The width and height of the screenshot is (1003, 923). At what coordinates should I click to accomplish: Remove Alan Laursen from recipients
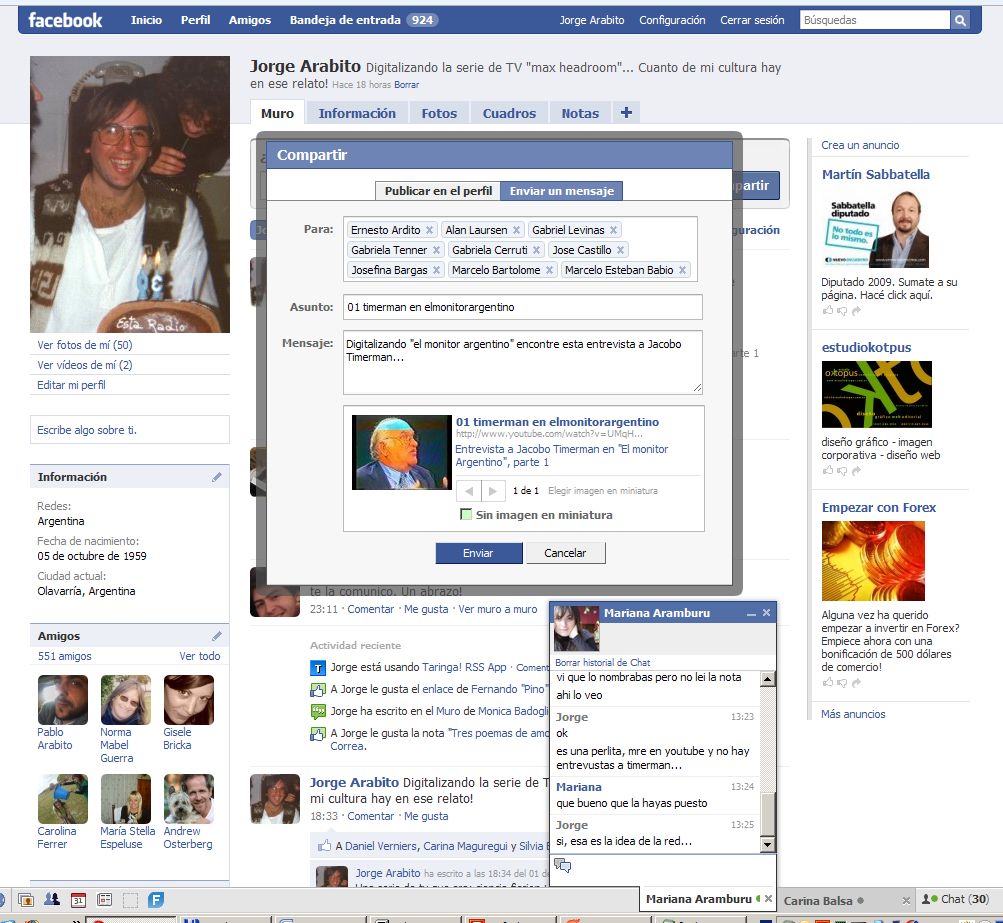tap(516, 230)
